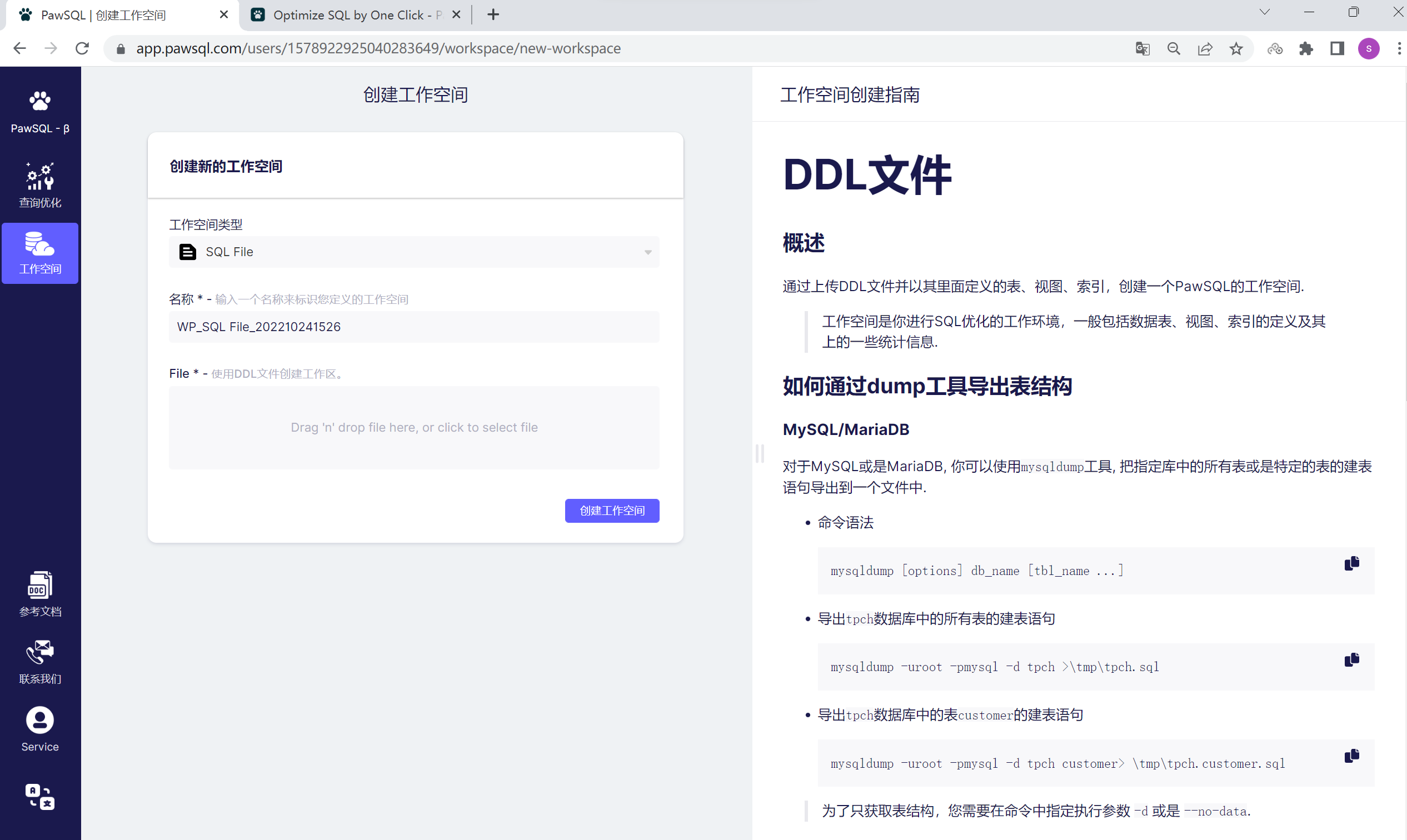Click the browser translate icon

point(1142,49)
